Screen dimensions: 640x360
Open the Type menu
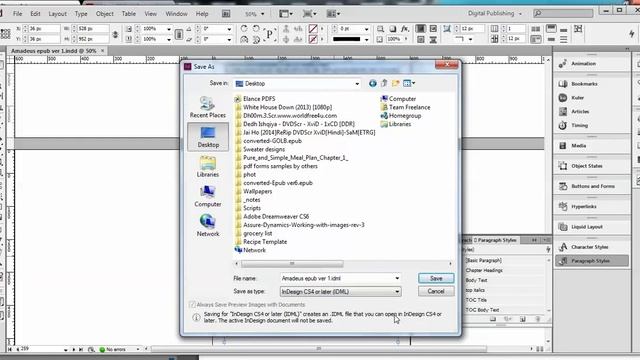click(x=81, y=13)
